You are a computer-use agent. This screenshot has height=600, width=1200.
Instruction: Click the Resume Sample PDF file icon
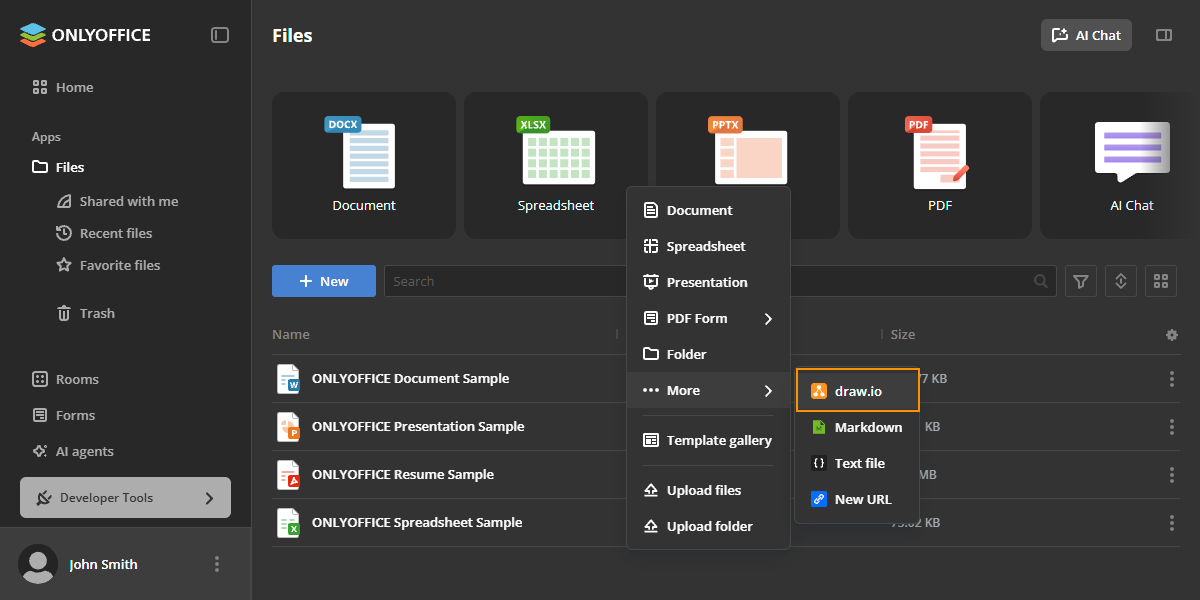tap(289, 475)
